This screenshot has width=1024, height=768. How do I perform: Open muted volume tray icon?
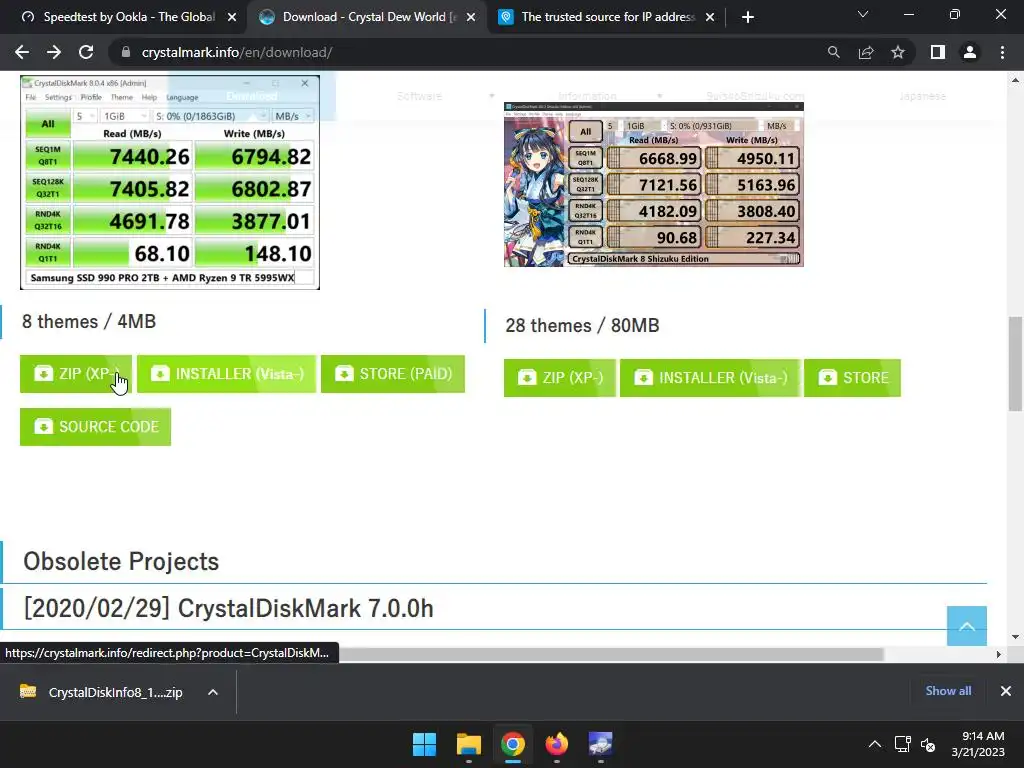click(x=928, y=744)
